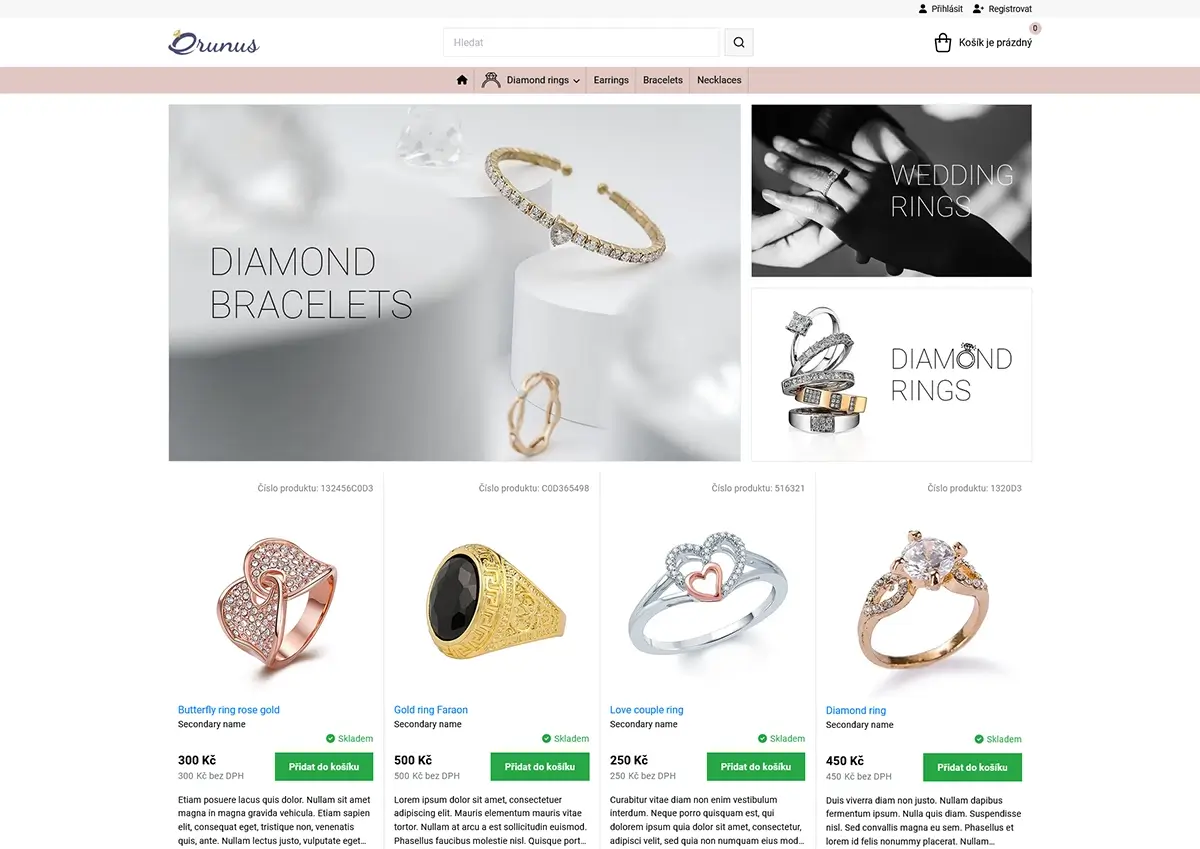The height and width of the screenshot is (849, 1200).
Task: Add Butterfly ring rose gold to cart
Action: tap(324, 767)
